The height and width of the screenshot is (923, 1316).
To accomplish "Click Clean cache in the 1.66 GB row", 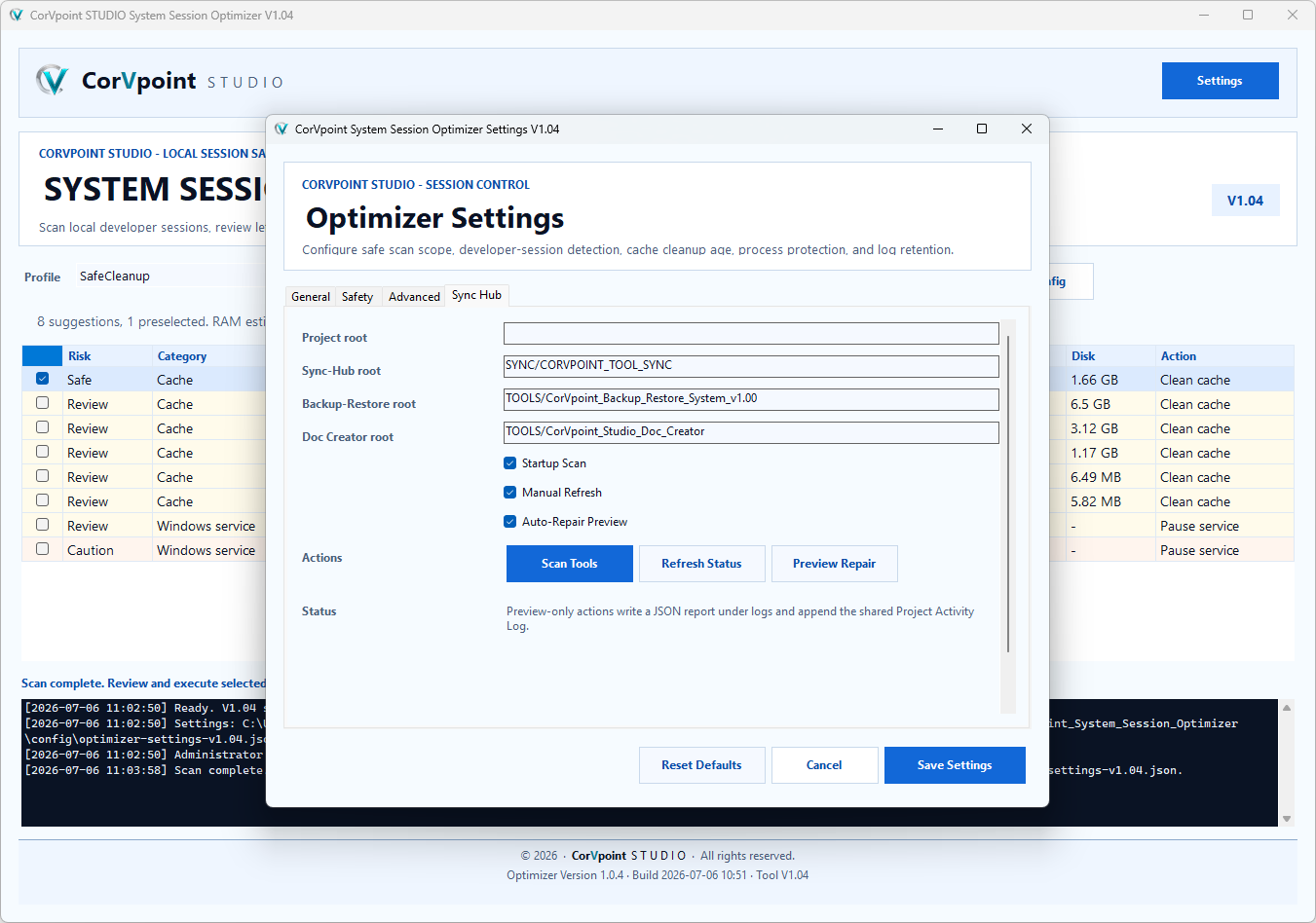I will tap(1195, 380).
